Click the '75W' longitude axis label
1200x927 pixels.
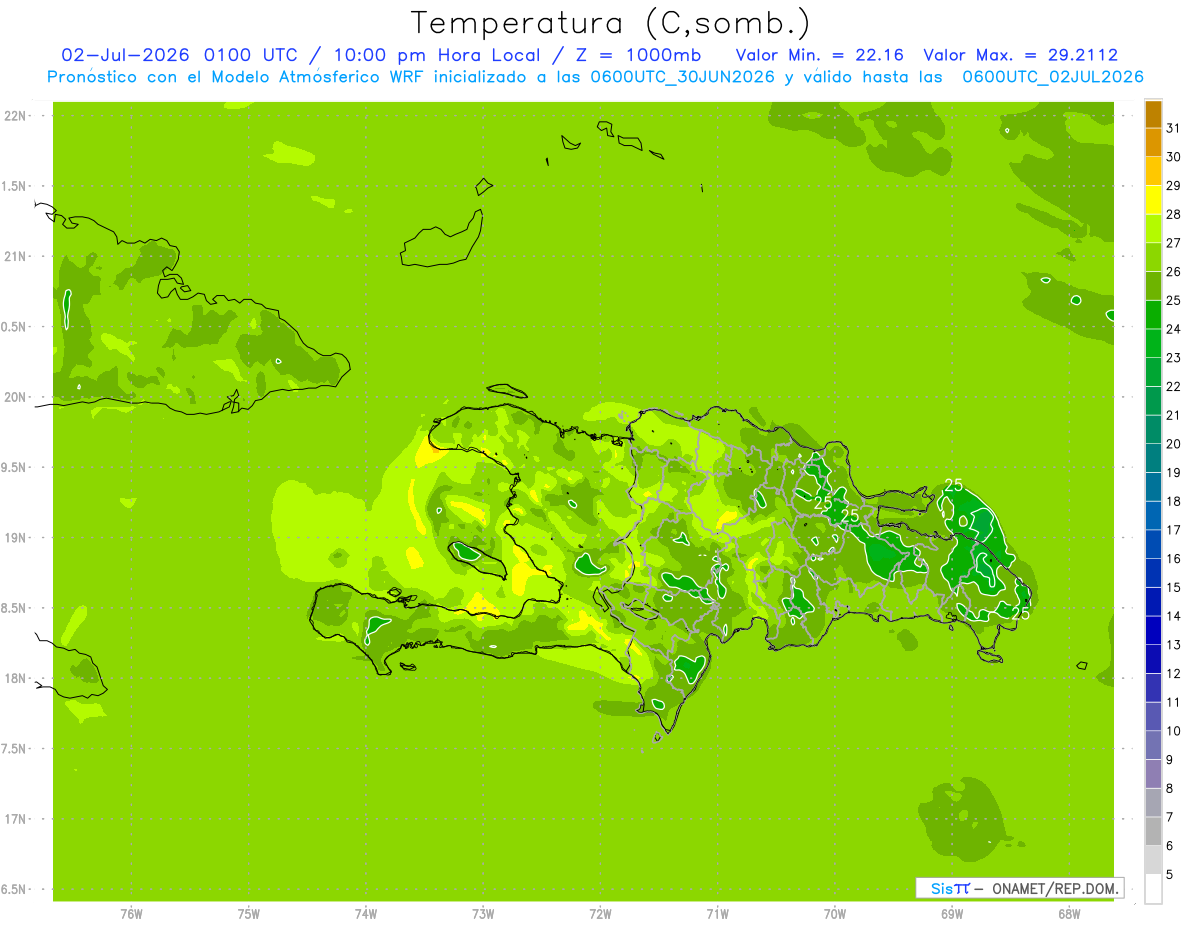(x=249, y=914)
